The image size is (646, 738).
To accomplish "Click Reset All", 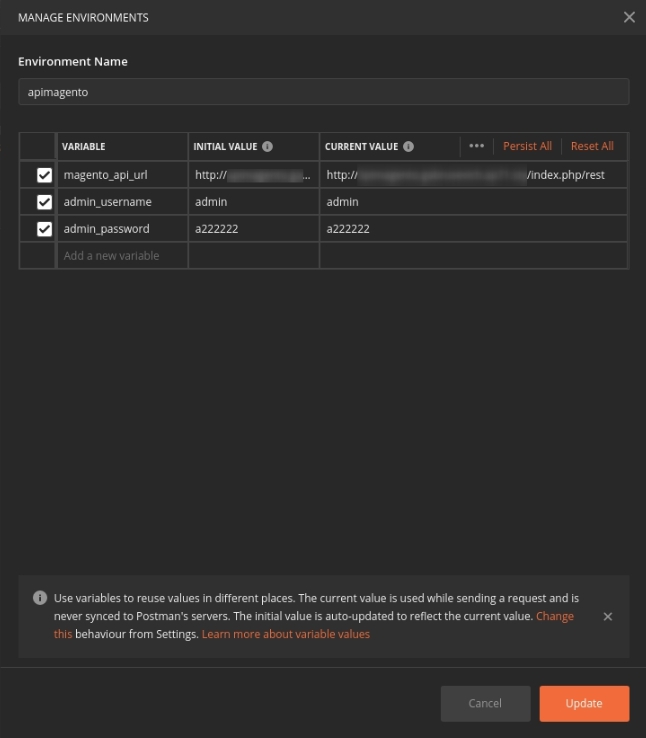I will 592,146.
